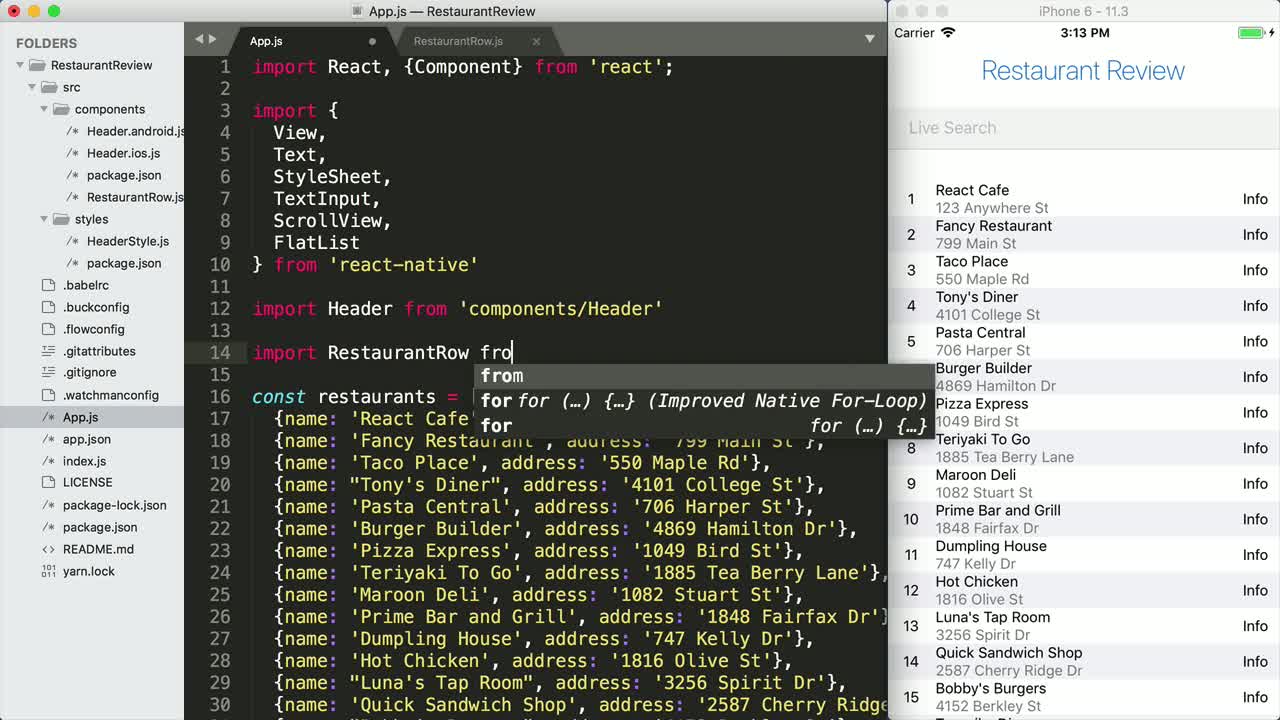Click the back navigation arrow in editor toolbar
This screenshot has width=1280, height=720.
click(198, 39)
